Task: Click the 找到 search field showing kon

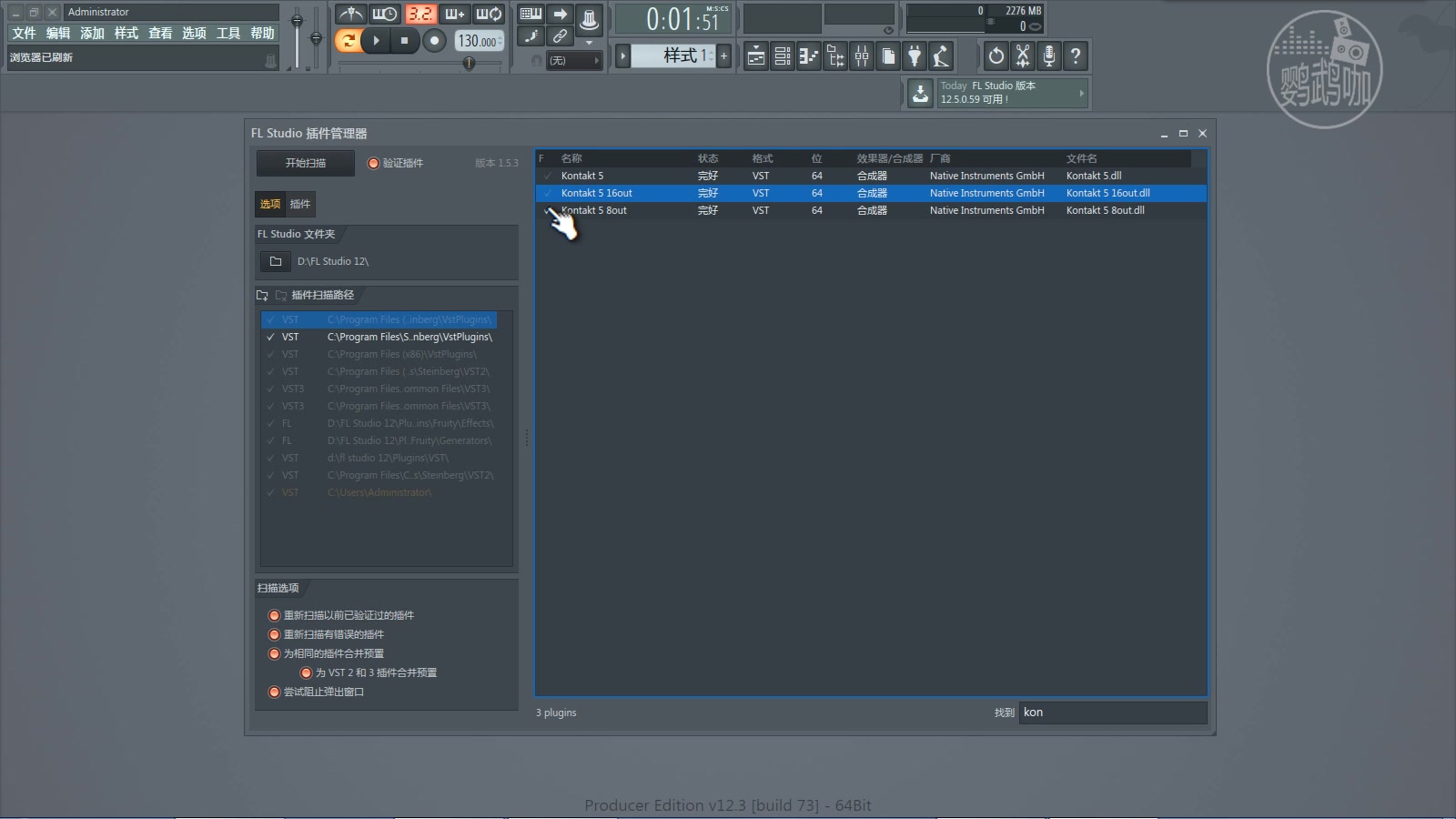Action: [x=1110, y=713]
